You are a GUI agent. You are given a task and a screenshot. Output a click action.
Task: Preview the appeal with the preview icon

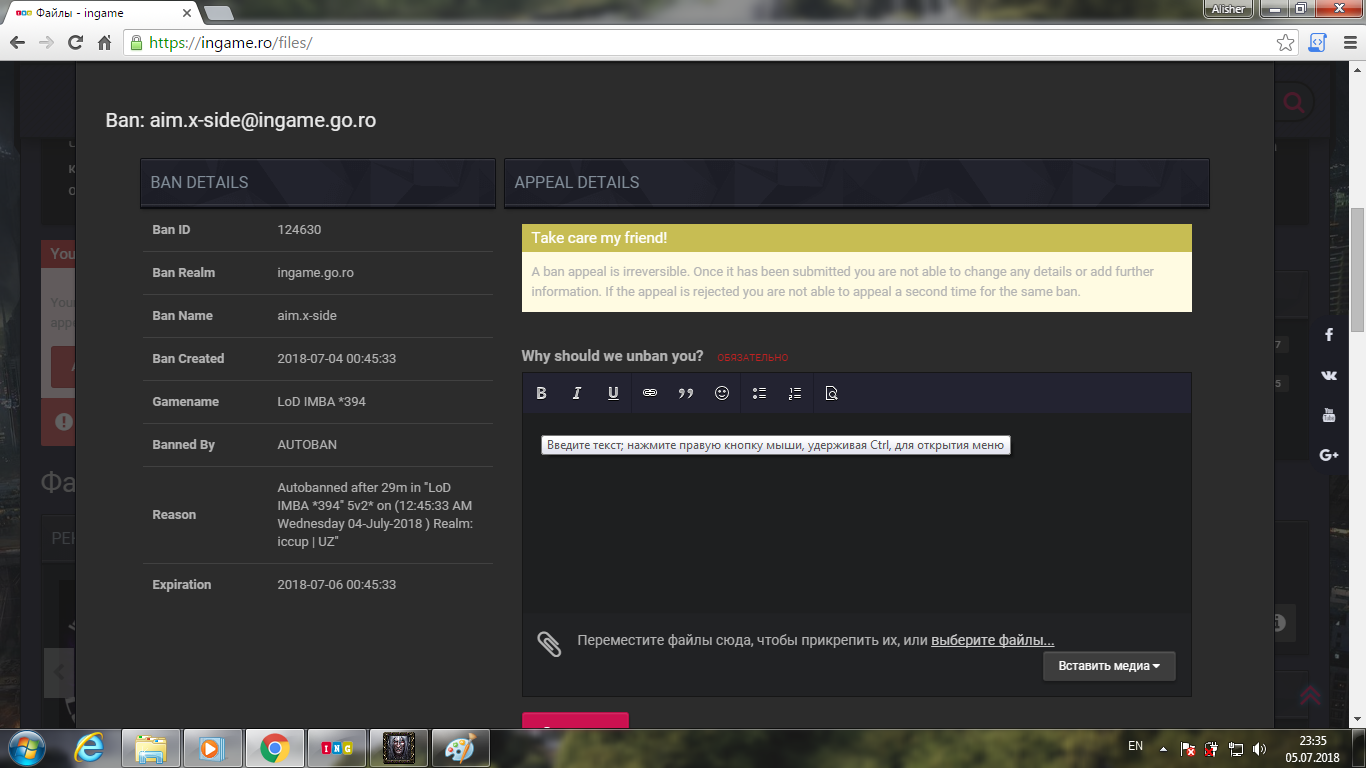pyautogui.click(x=832, y=393)
